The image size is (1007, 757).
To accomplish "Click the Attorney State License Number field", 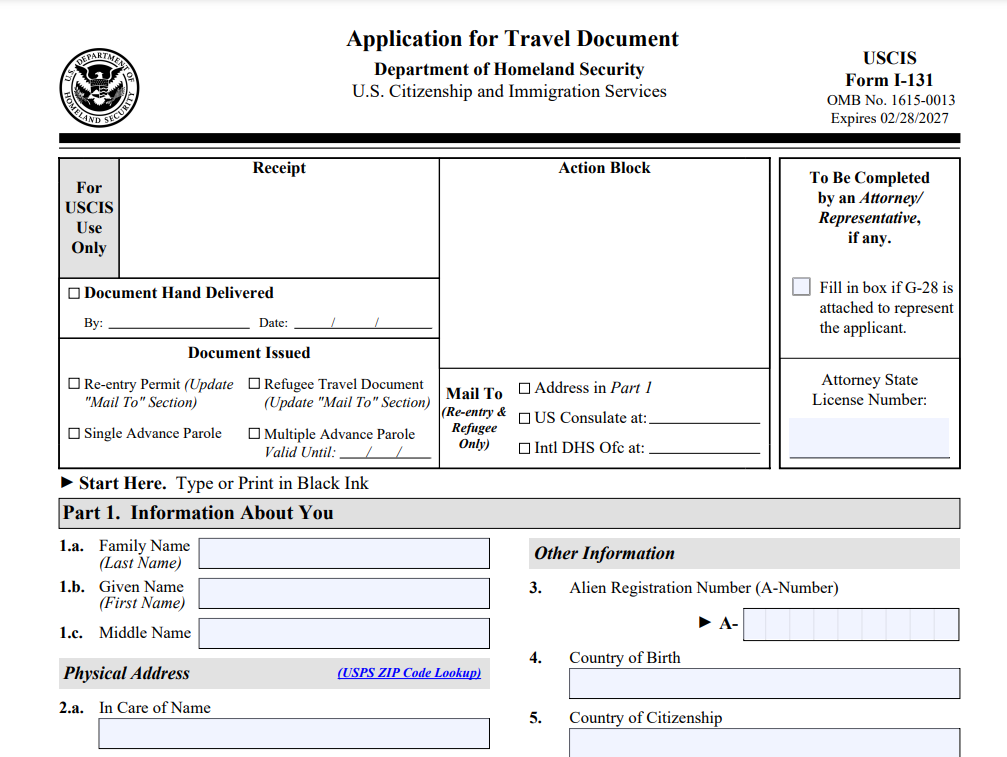I will (869, 437).
